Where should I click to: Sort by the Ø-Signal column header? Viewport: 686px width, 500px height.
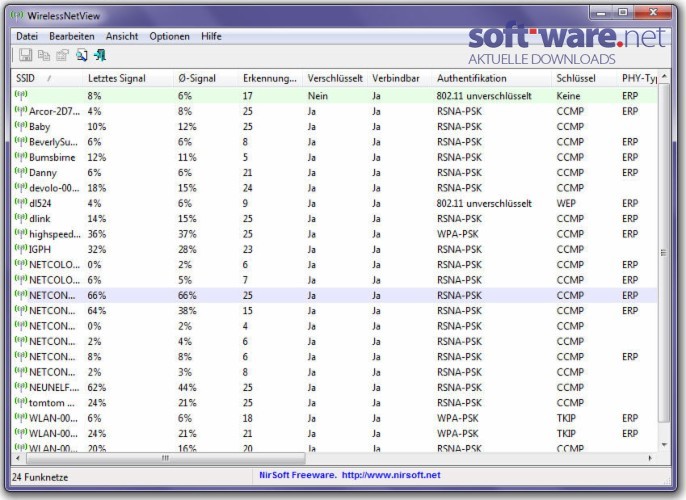coord(206,78)
